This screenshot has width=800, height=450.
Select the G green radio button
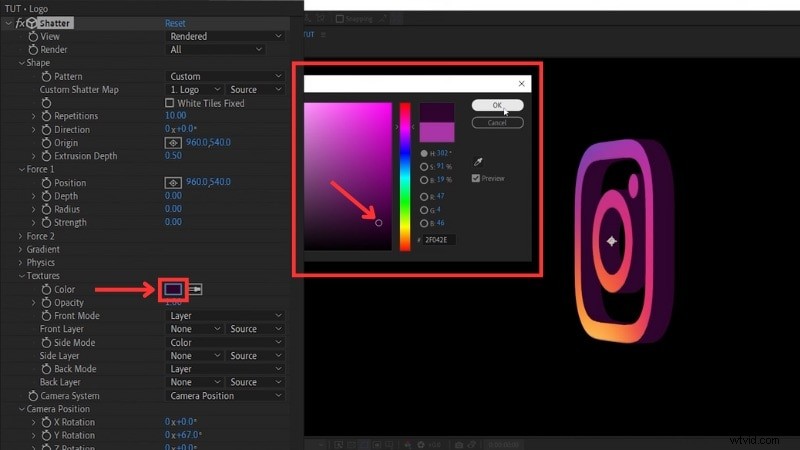tap(424, 210)
